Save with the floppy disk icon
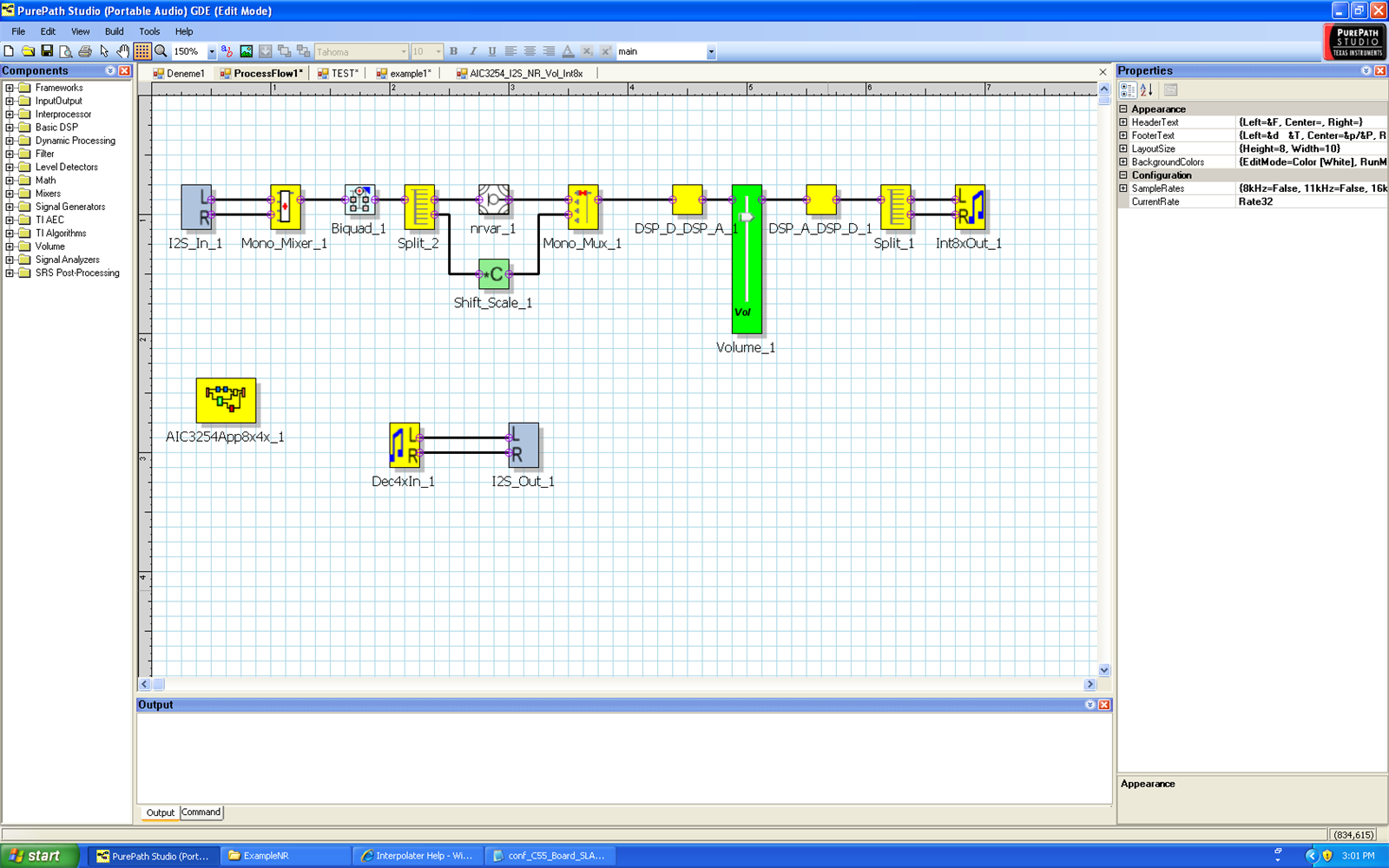The width and height of the screenshot is (1389, 868). pos(47,51)
